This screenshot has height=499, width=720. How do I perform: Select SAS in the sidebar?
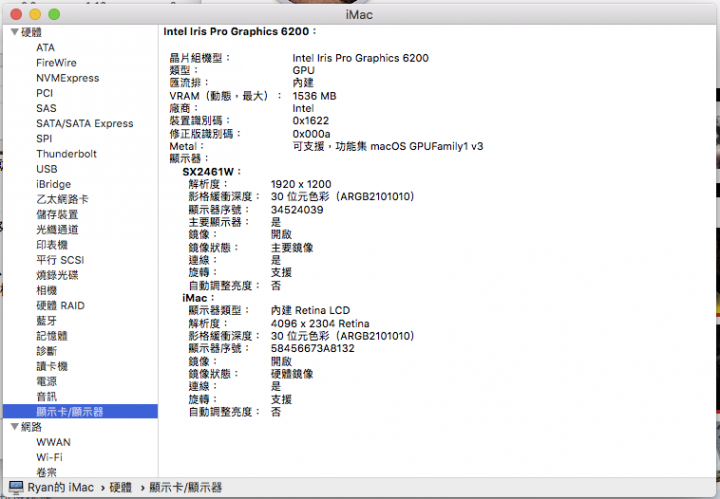click(x=46, y=108)
